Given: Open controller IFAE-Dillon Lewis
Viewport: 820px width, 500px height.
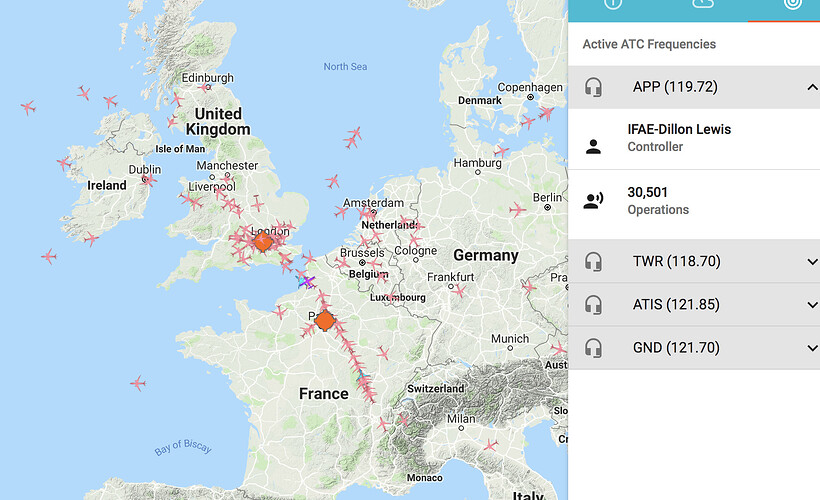Looking at the screenshot, I should pos(679,129).
